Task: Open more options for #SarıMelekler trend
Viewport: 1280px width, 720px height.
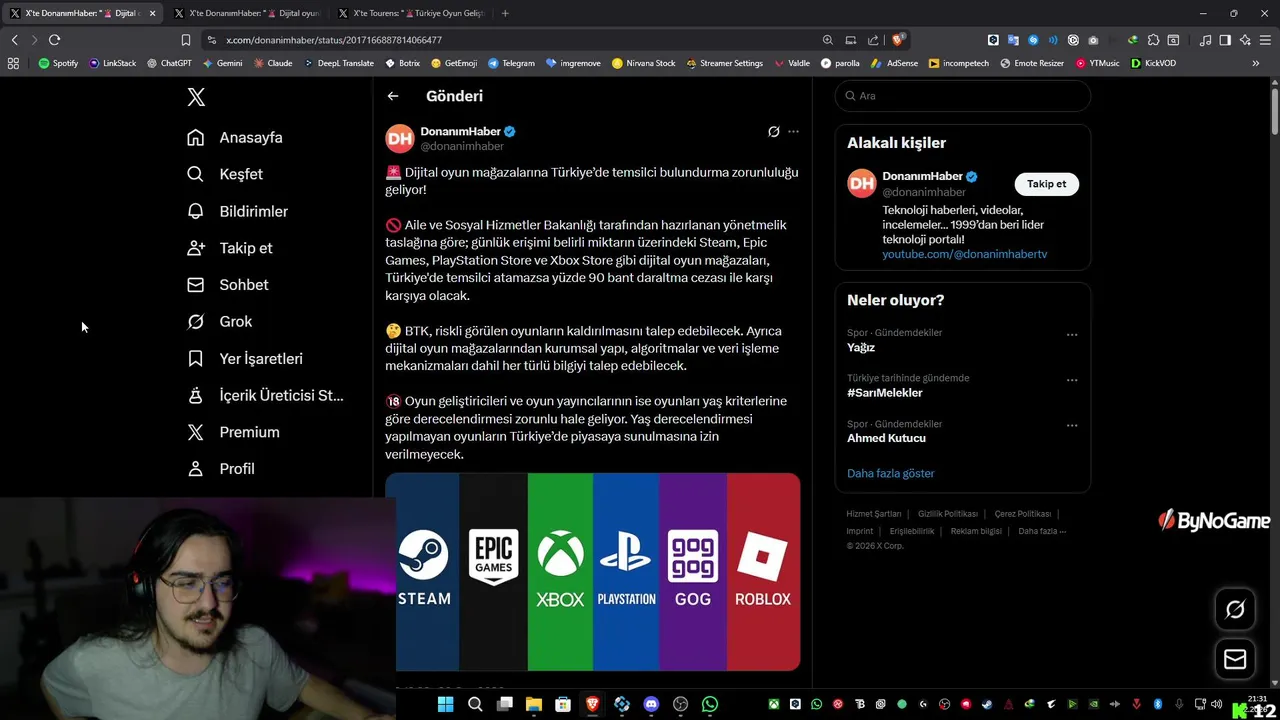Action: pos(1072,380)
